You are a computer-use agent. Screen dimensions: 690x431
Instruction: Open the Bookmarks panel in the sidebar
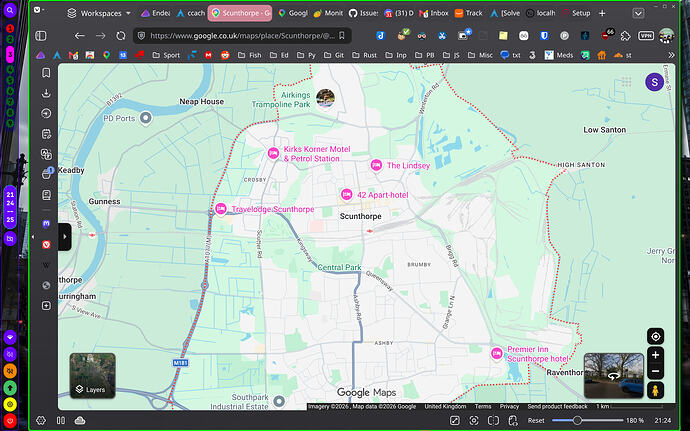click(x=46, y=73)
